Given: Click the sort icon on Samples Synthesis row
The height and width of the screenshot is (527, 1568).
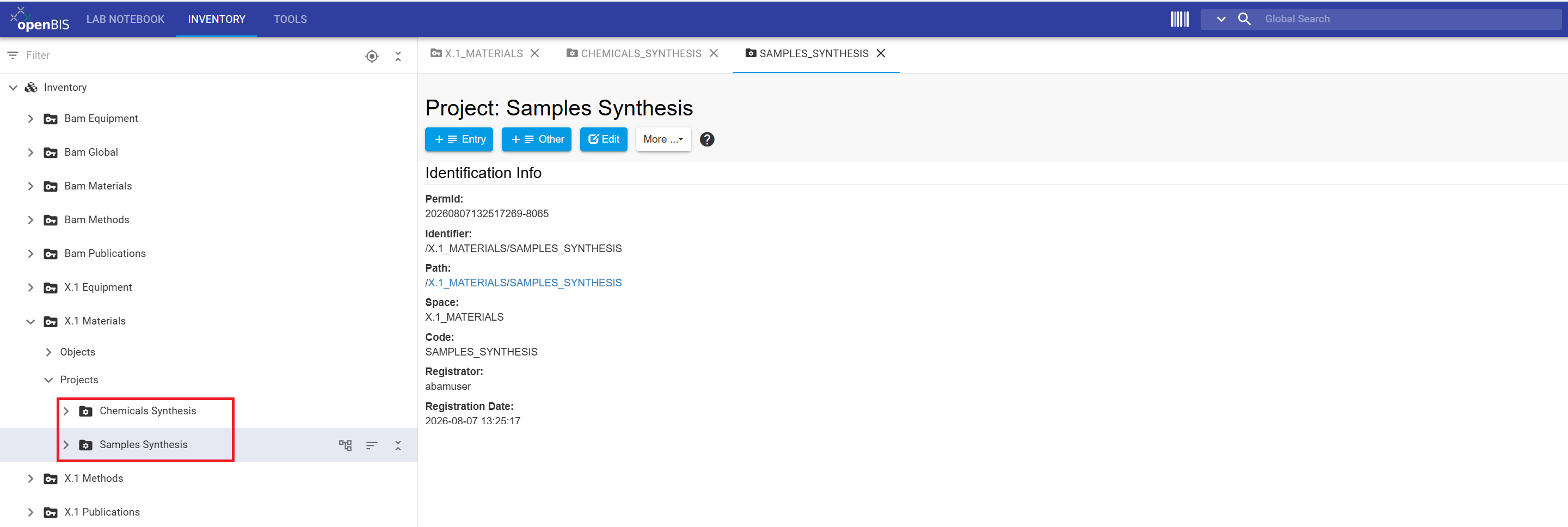Looking at the screenshot, I should (x=372, y=445).
